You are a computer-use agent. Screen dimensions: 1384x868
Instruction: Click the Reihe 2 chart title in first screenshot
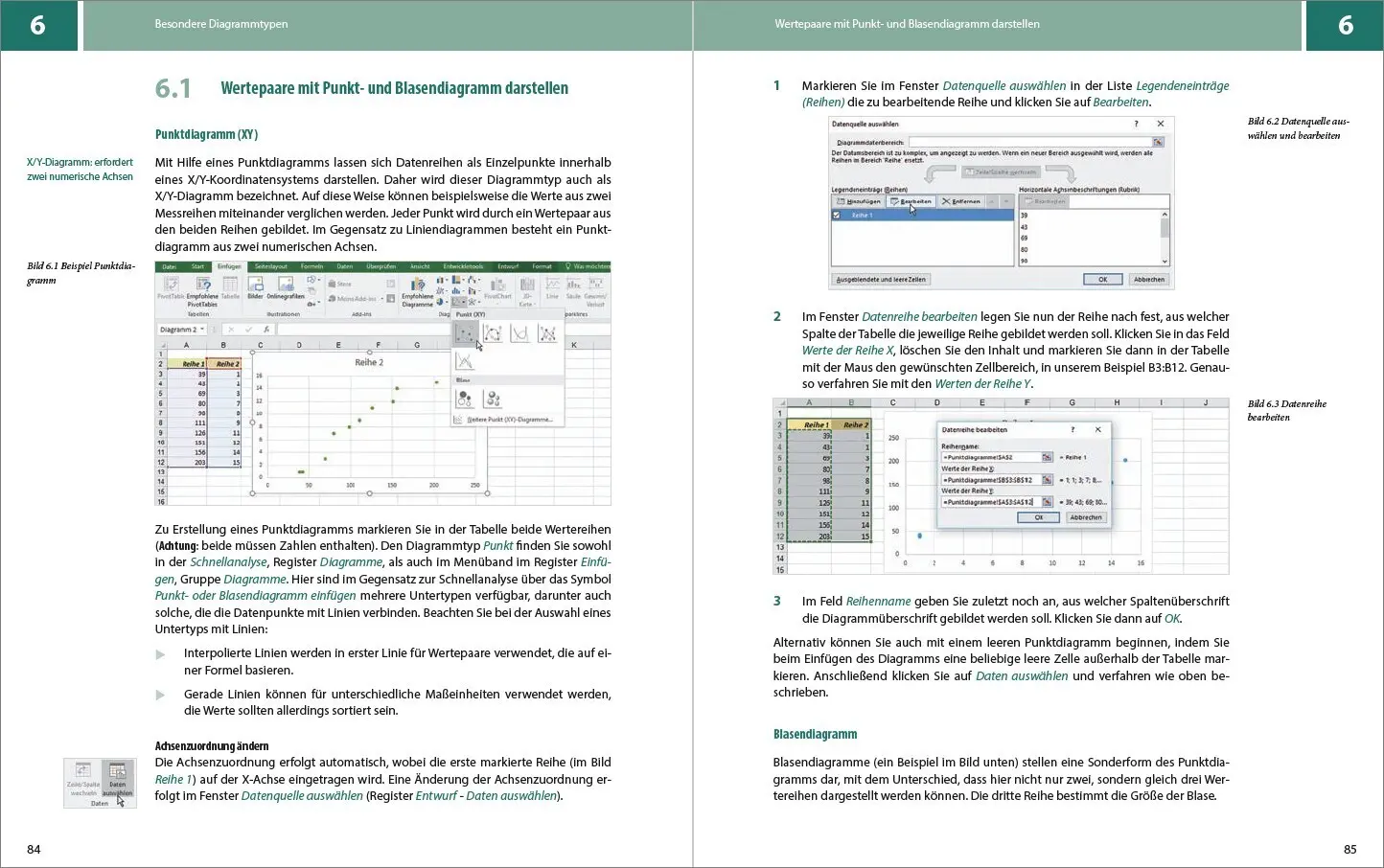click(369, 362)
